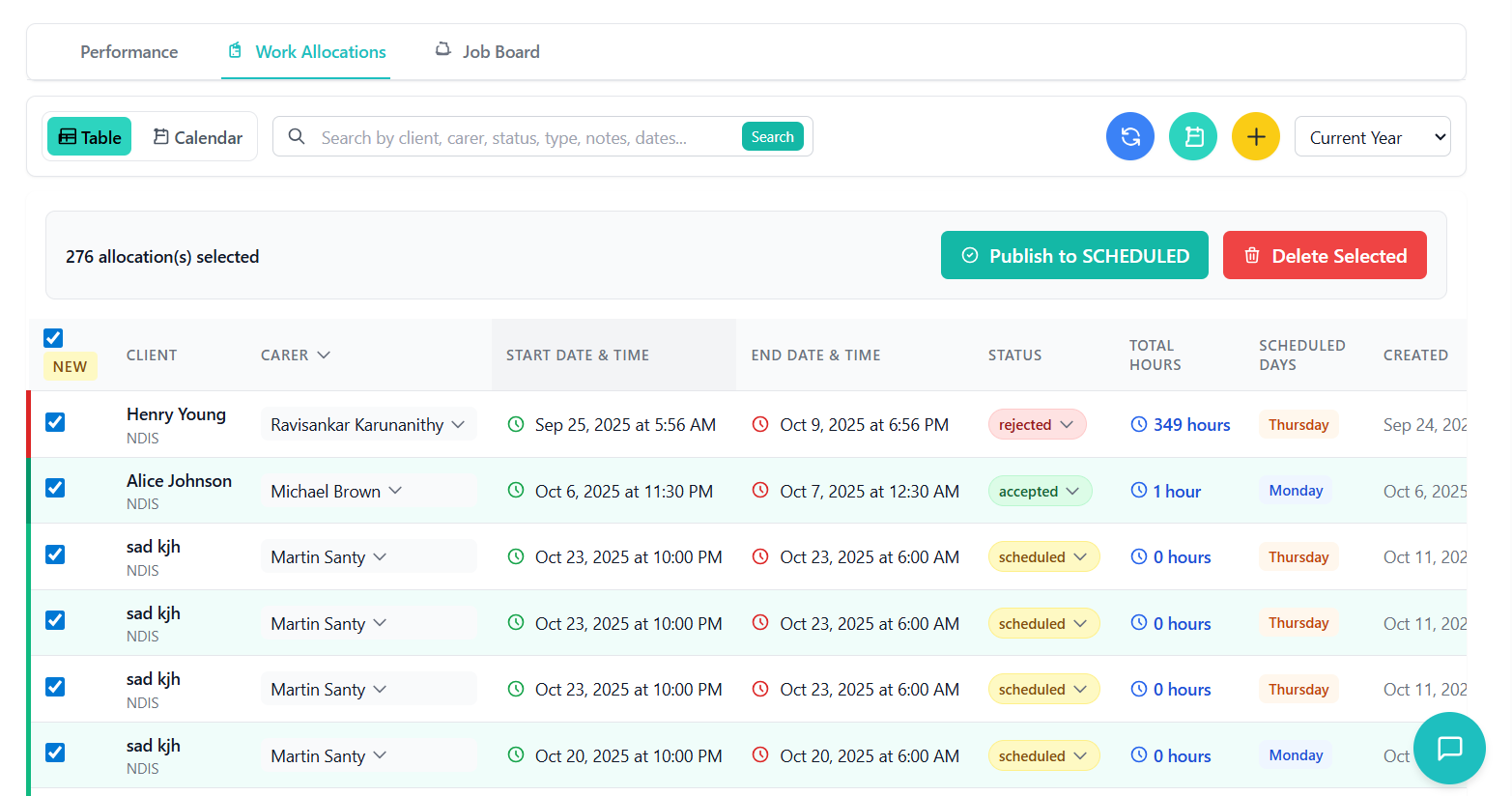Viewport: 1512px width, 796px height.
Task: Click the magnifier icon in search box
Action: click(297, 137)
